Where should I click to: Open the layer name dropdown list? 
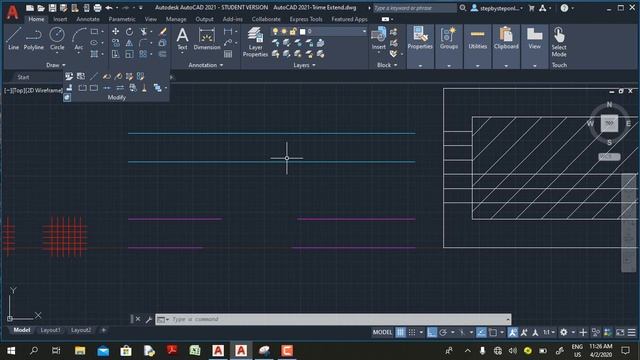pyautogui.click(x=364, y=31)
